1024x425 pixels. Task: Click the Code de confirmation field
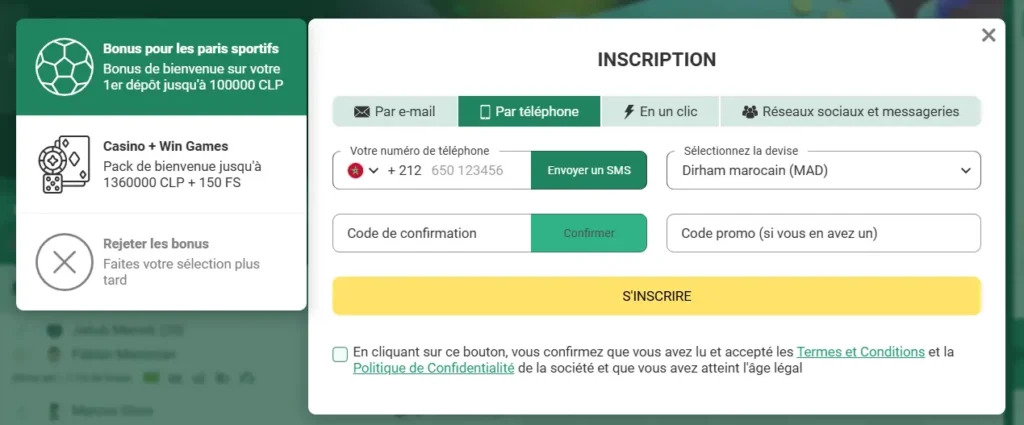point(432,233)
